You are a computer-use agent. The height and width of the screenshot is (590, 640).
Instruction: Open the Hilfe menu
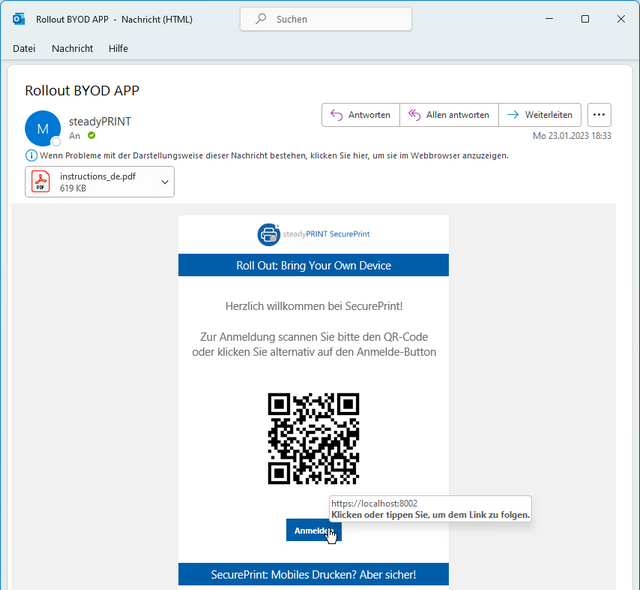(x=118, y=49)
